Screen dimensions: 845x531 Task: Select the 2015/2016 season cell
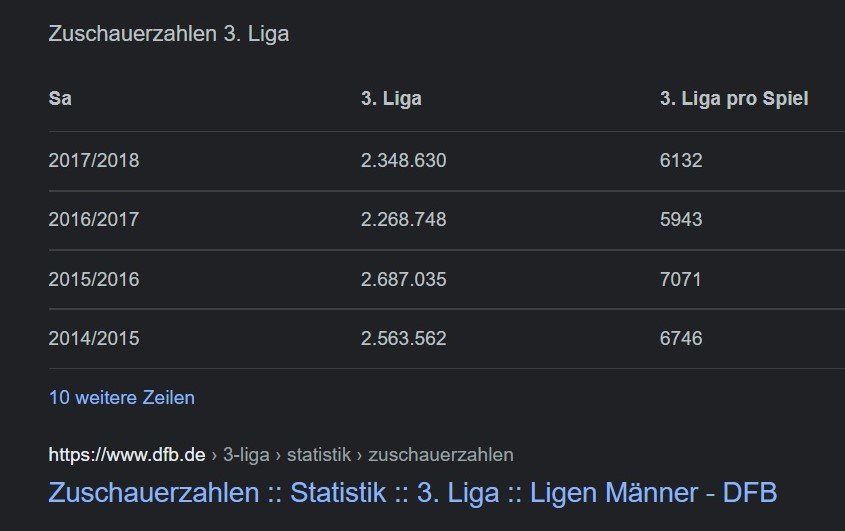pos(94,279)
